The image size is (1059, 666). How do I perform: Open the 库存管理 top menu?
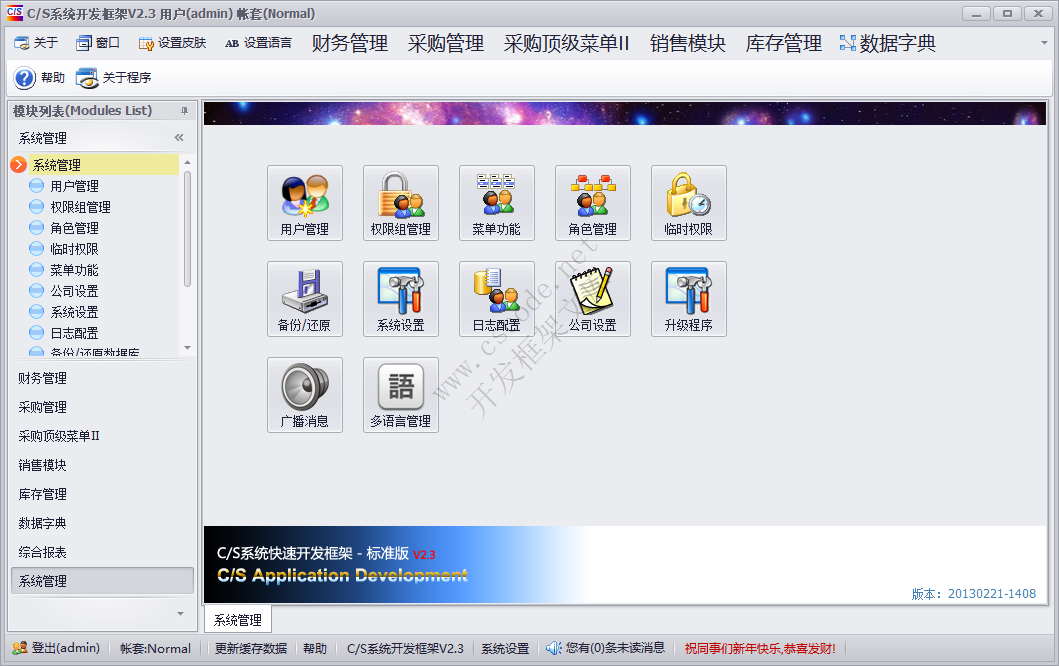point(783,43)
